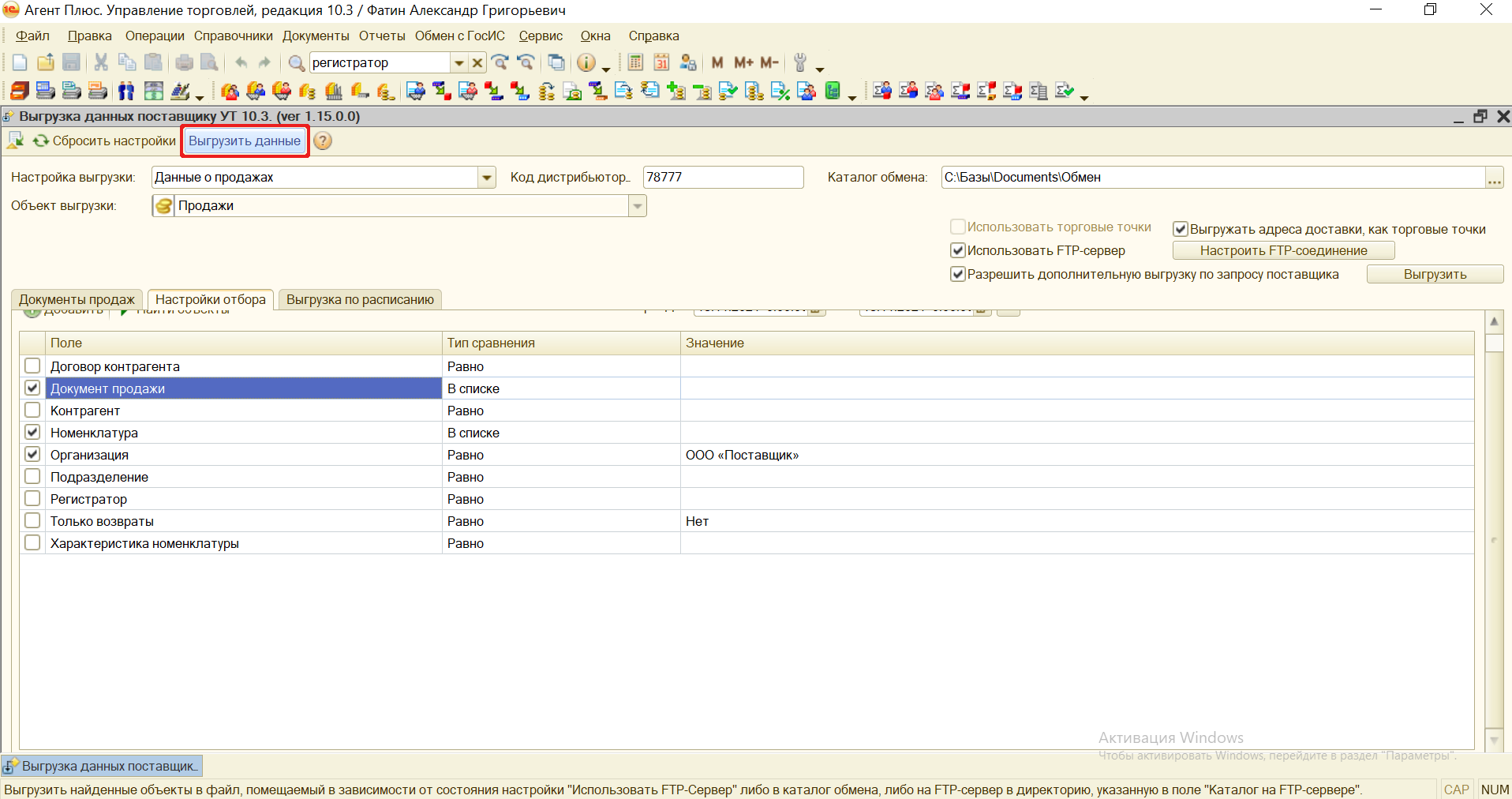This screenshot has height=799, width=1512.
Task: Click the clear search X icon
Action: coord(477,63)
